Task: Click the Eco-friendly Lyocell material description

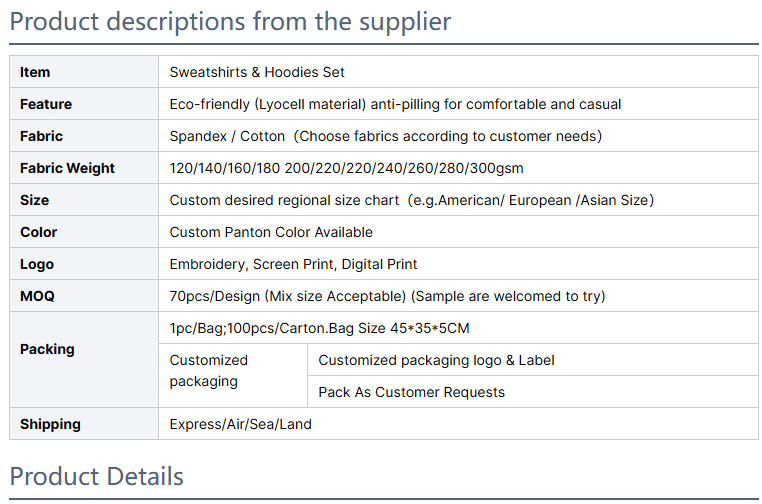Action: point(395,104)
